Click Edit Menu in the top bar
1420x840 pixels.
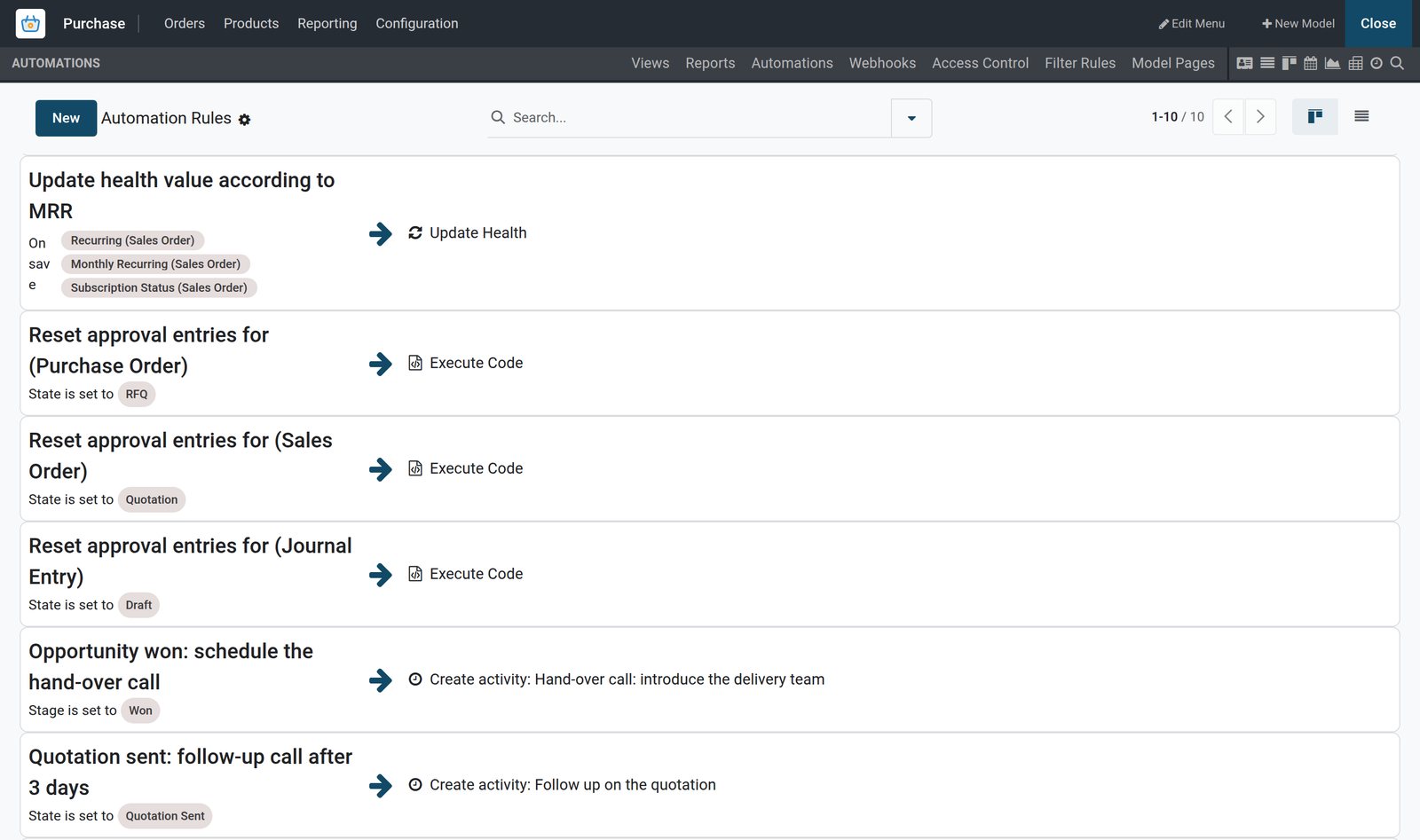1191,24
